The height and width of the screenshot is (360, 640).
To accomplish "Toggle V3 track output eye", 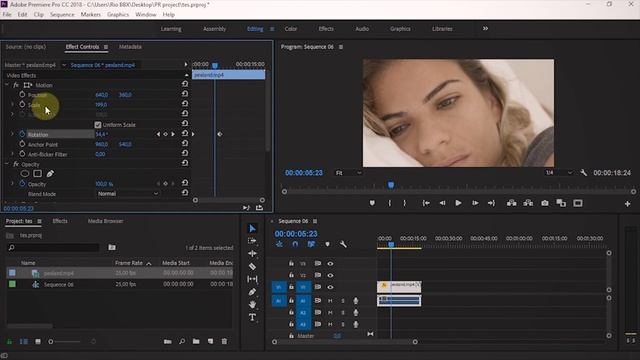I will coord(330,264).
